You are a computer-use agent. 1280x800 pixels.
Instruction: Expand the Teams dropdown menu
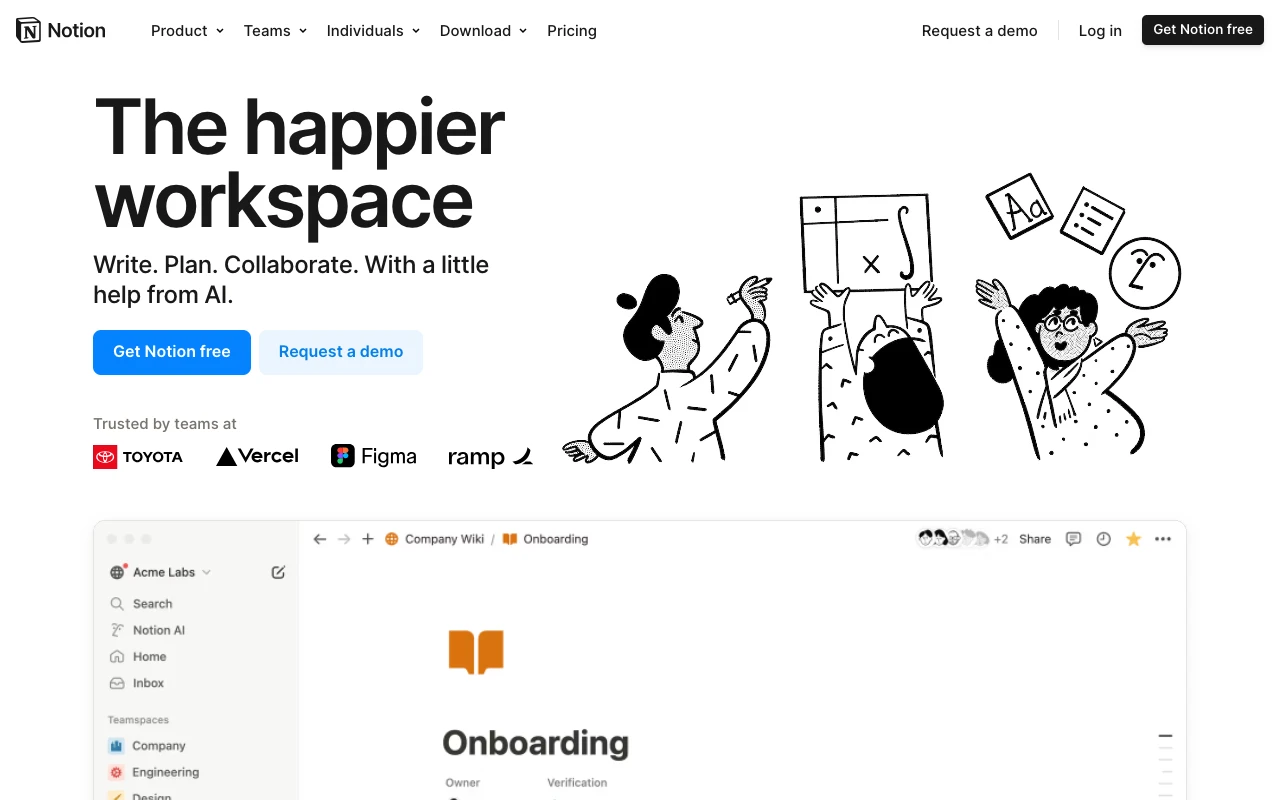coord(275,31)
